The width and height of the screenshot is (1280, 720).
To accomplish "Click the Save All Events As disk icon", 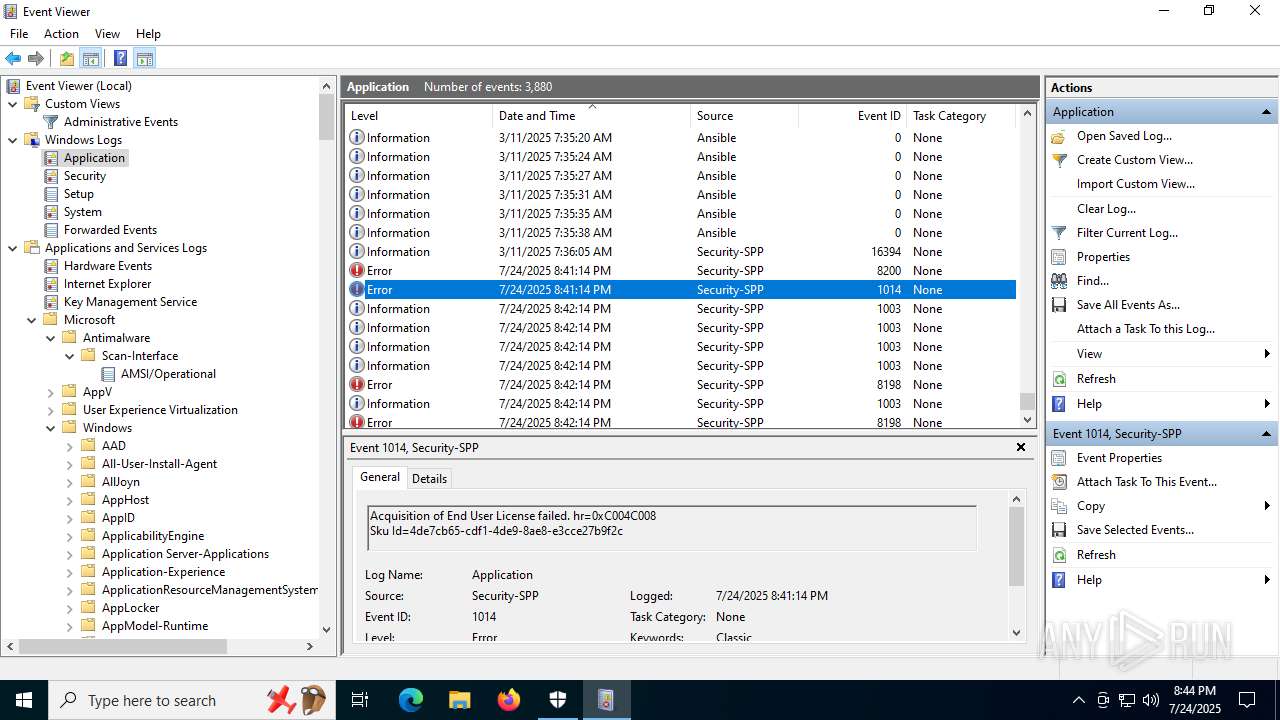I will (1060, 305).
